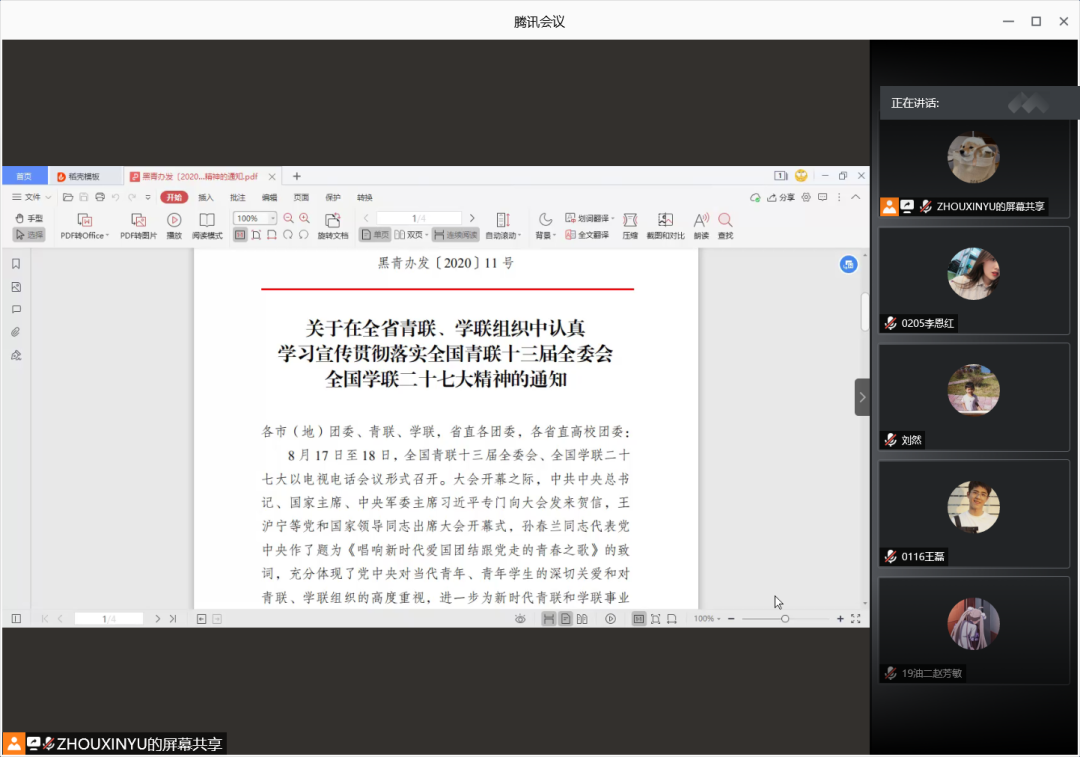Click the 朗读 read aloud icon

click(x=701, y=220)
